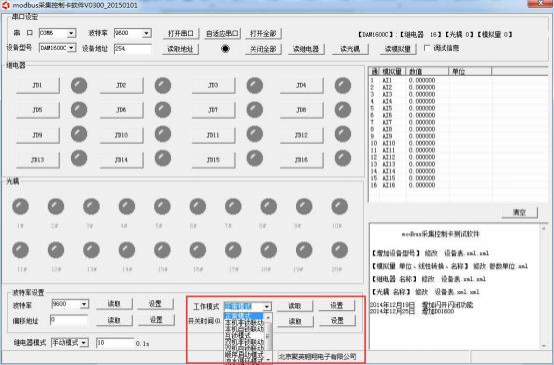Open the 继电器模式 手动模式 dropdown
This screenshot has height=365, width=554.
click(x=84, y=343)
